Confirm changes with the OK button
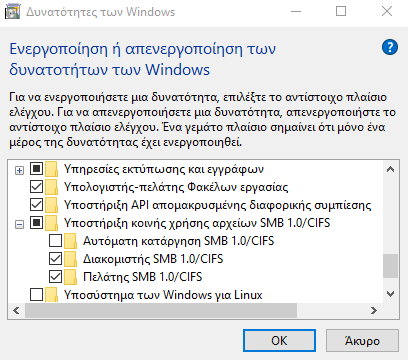This screenshot has width=408, height=360. point(279,341)
